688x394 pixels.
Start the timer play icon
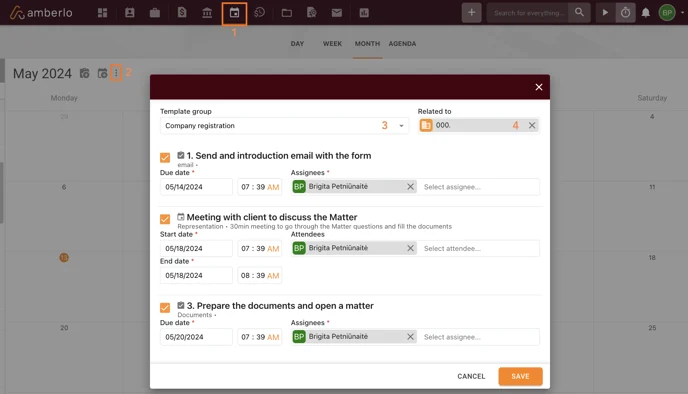[x=605, y=13]
